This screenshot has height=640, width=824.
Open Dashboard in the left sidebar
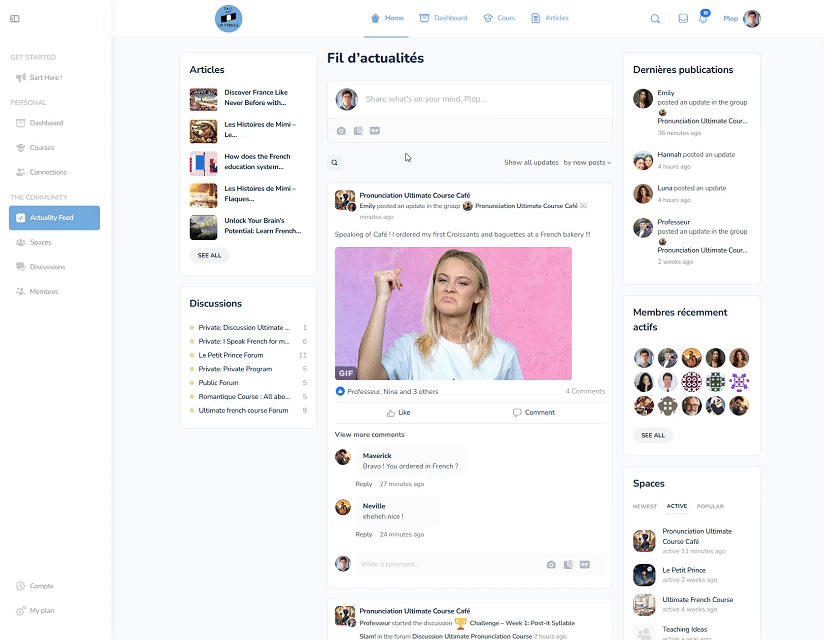pyautogui.click(x=40, y=123)
